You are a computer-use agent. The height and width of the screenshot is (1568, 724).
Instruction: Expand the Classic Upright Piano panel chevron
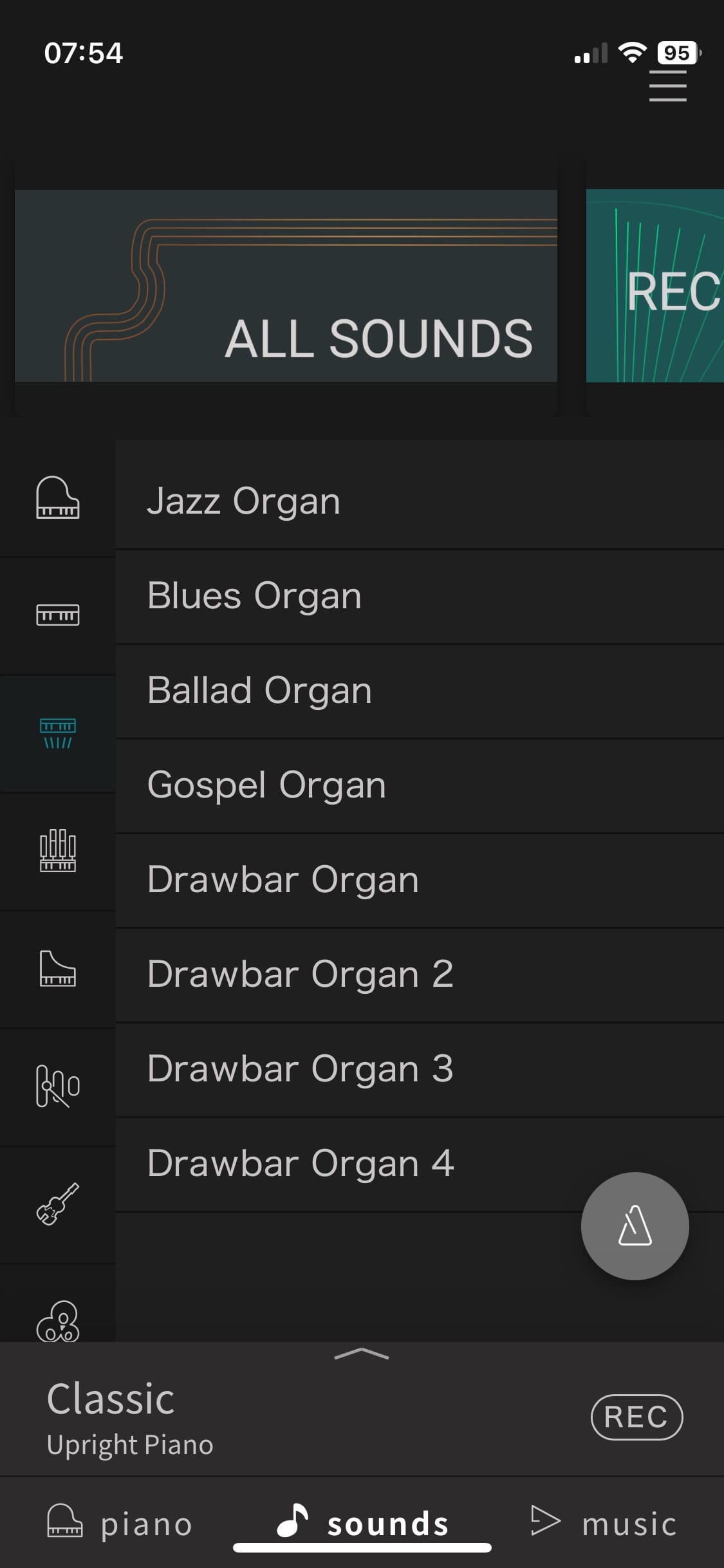click(362, 1354)
